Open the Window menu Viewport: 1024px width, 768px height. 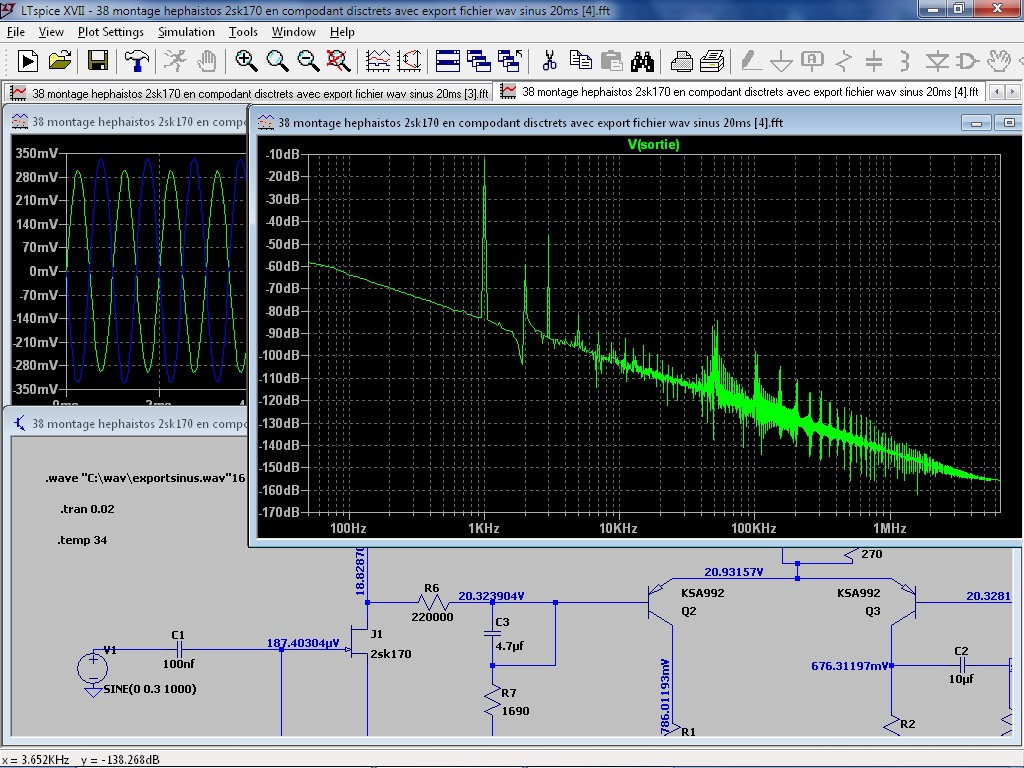click(294, 32)
